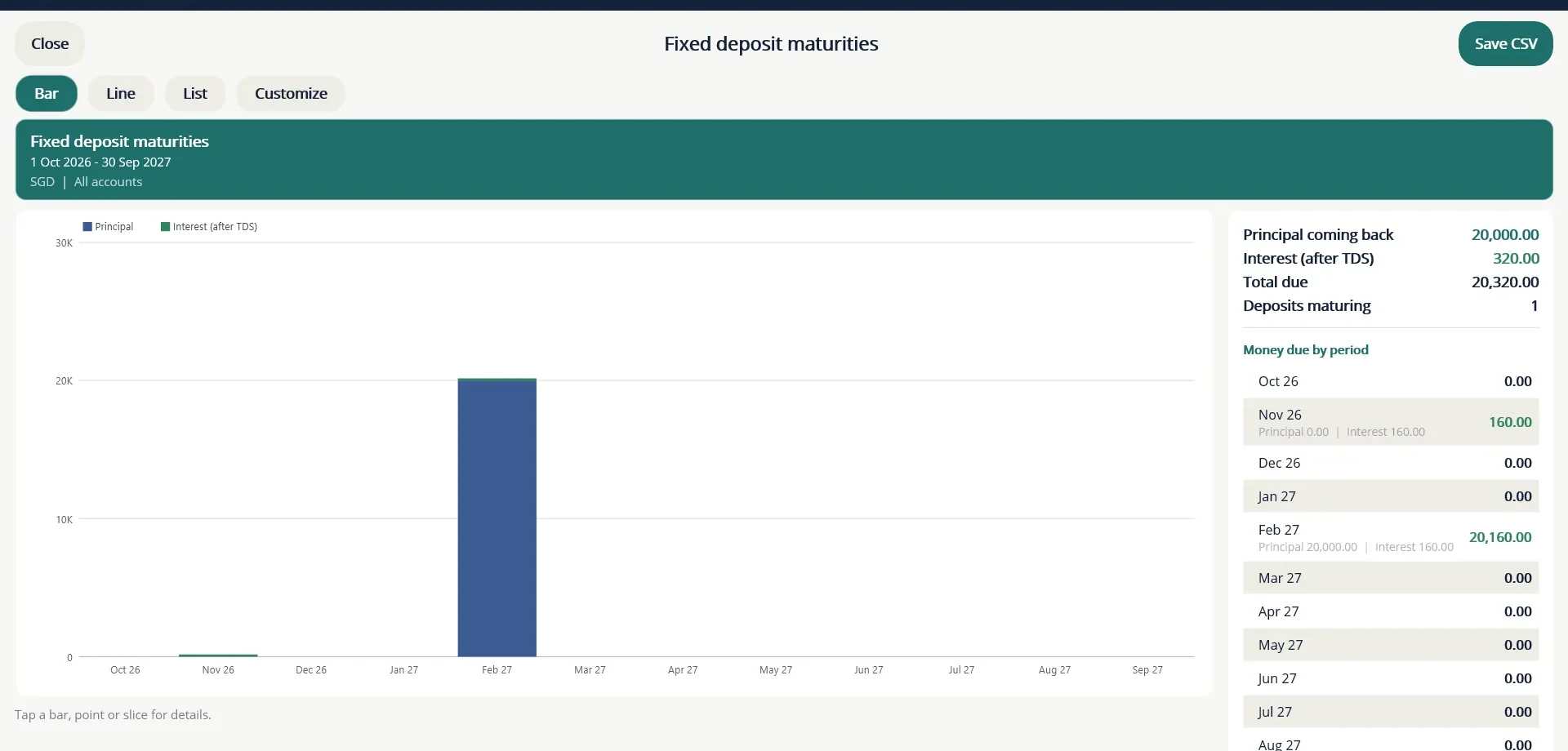Select the Oct 26 period row
The image size is (1568, 751).
pyautogui.click(x=1391, y=381)
